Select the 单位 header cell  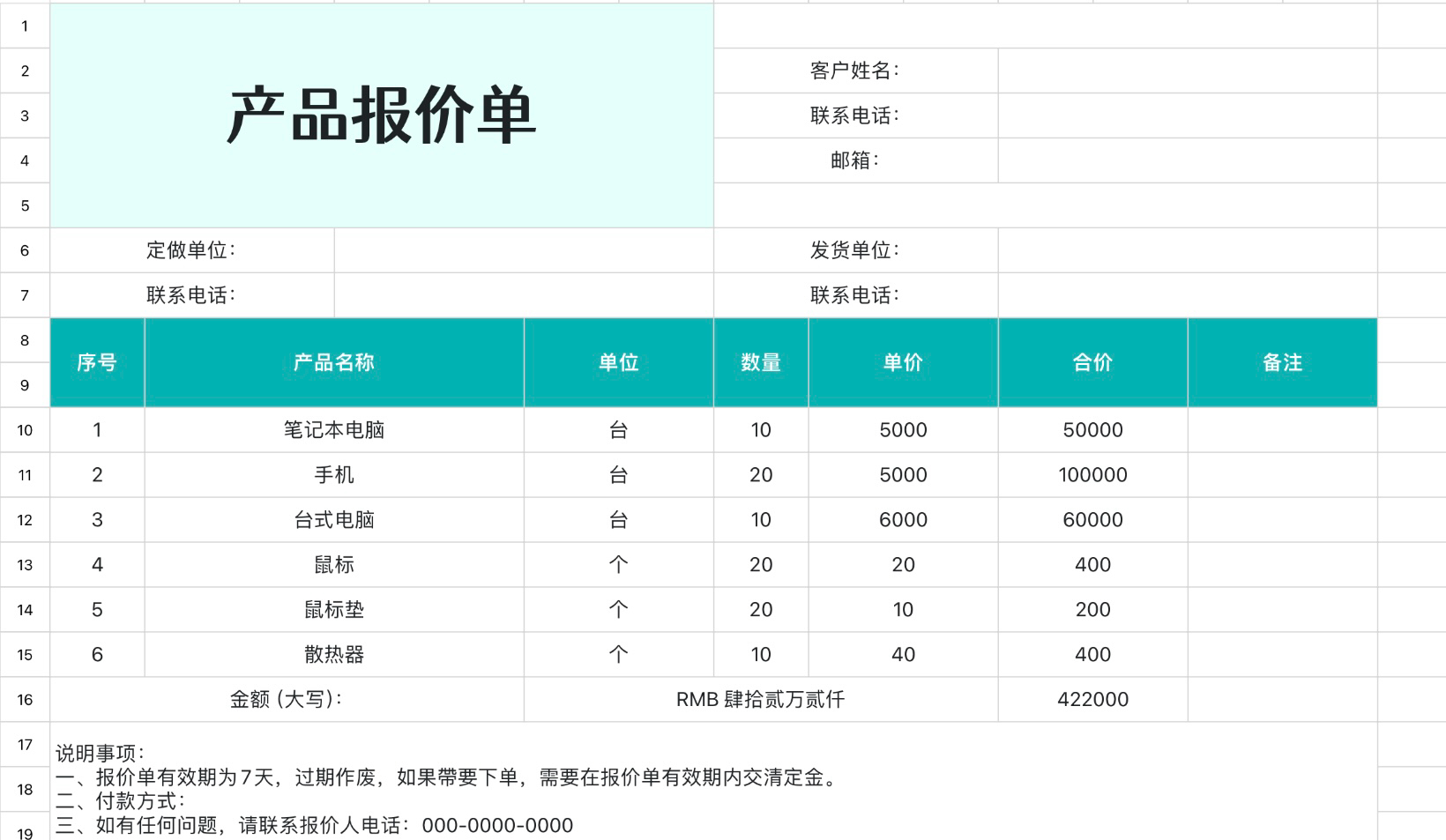click(x=619, y=362)
